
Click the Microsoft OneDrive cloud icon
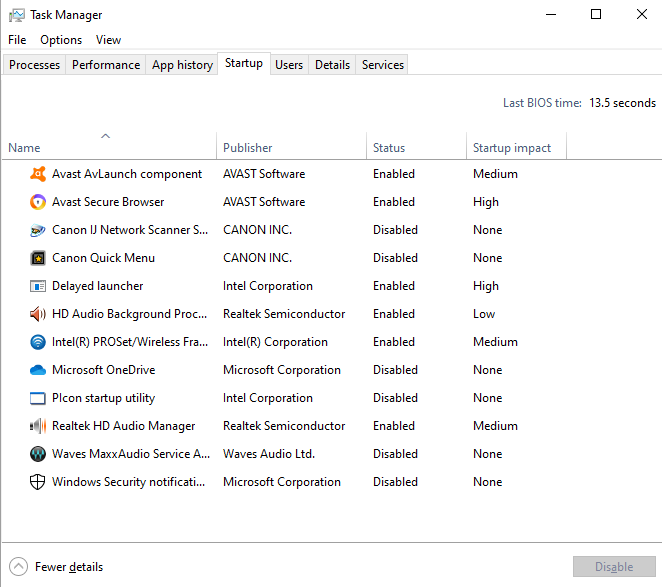tap(38, 370)
